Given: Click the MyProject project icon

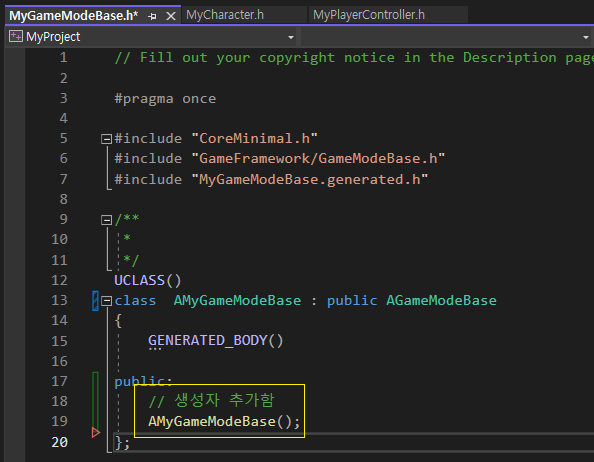Looking at the screenshot, I should 16,36.
